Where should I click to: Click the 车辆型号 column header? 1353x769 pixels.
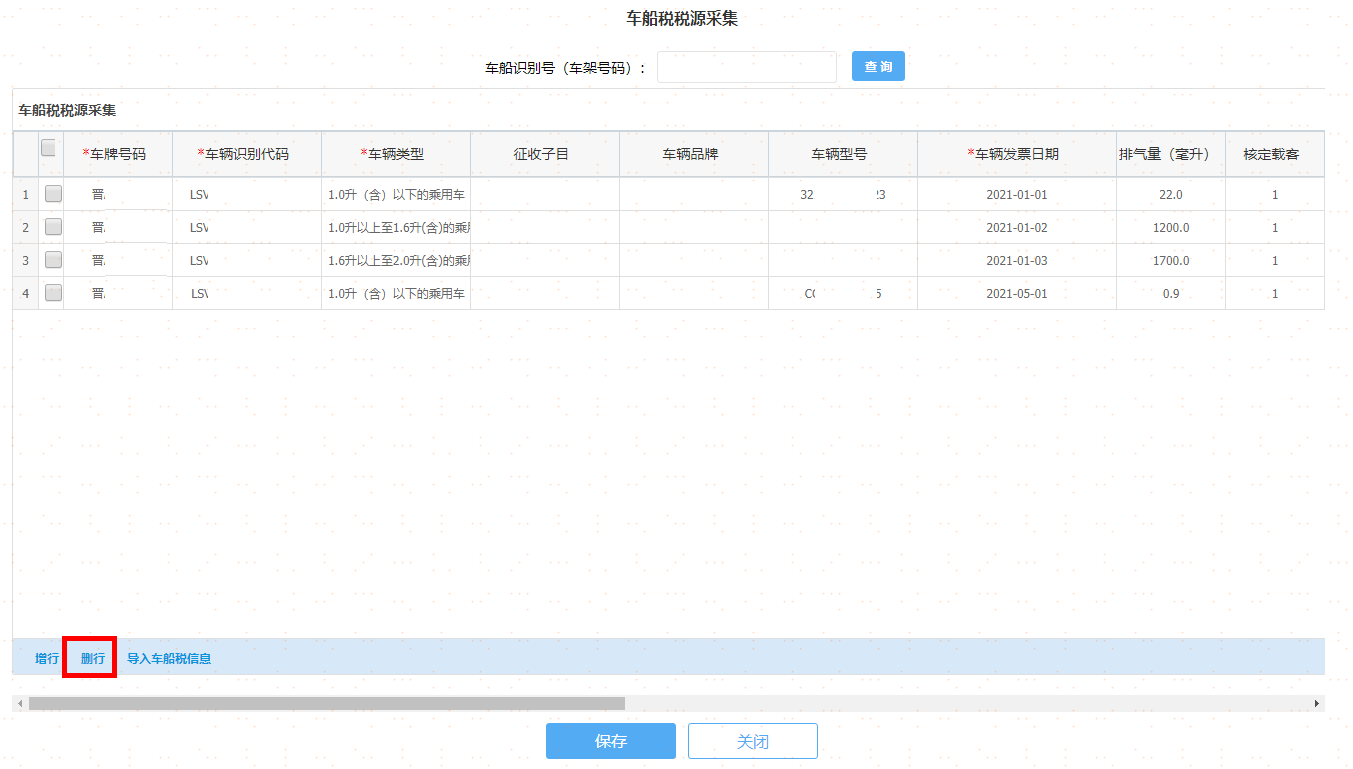point(843,154)
